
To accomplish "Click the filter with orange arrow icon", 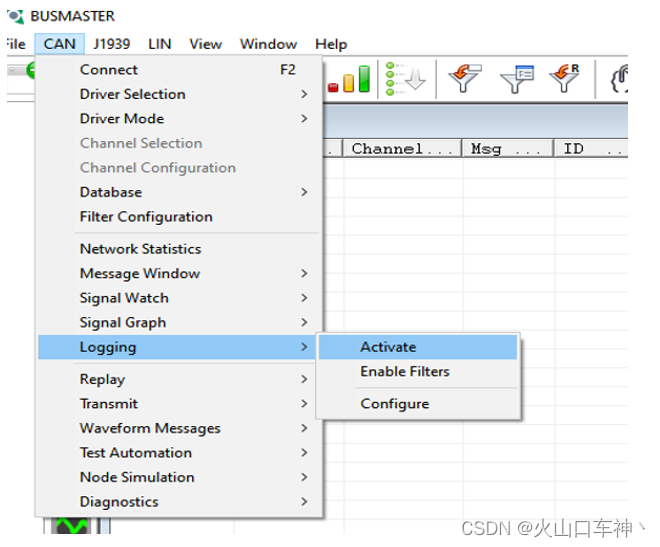I will [x=465, y=78].
